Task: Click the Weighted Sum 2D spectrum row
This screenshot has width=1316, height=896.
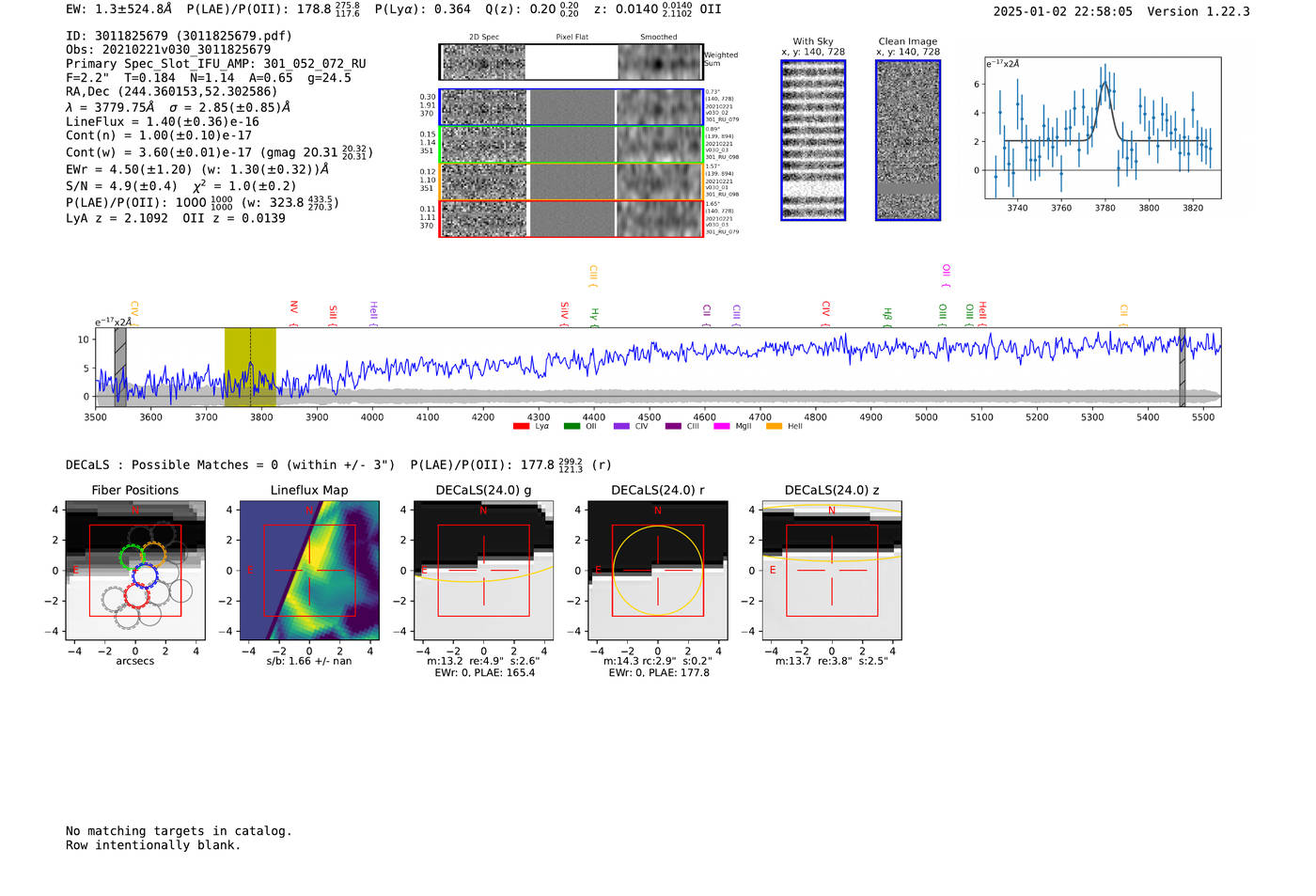Action: (572, 62)
